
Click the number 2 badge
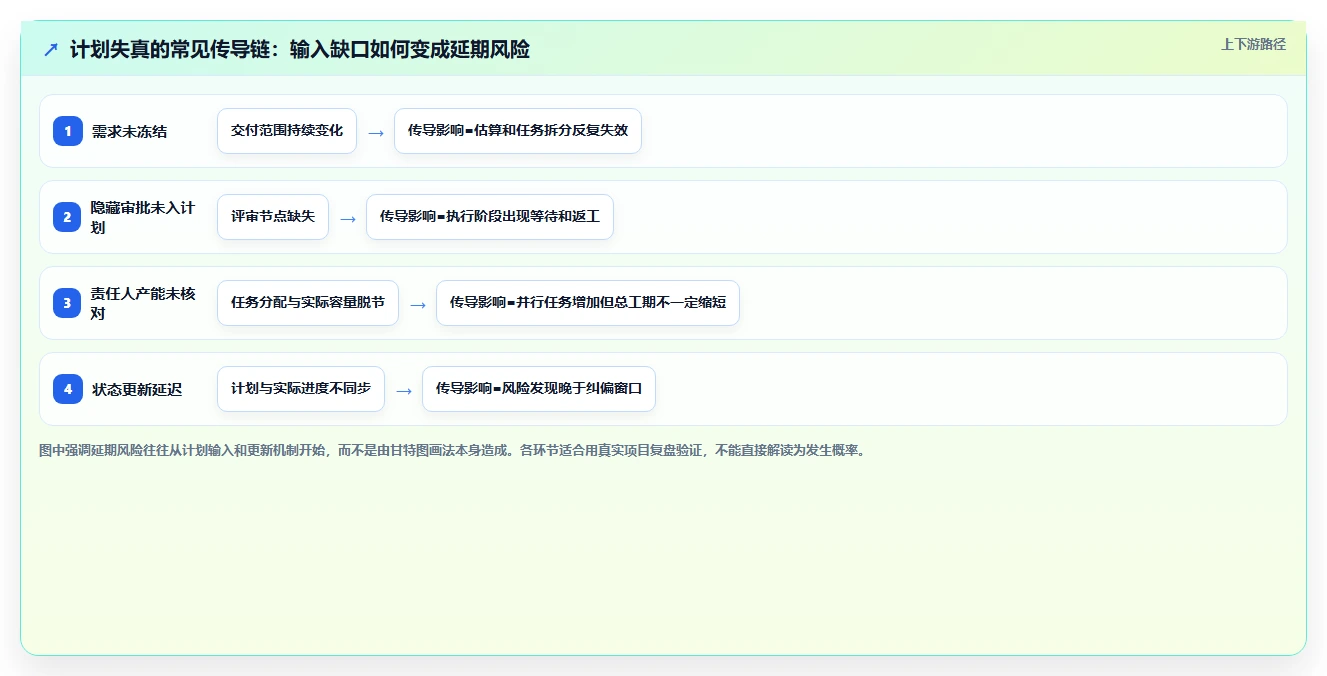[68, 217]
